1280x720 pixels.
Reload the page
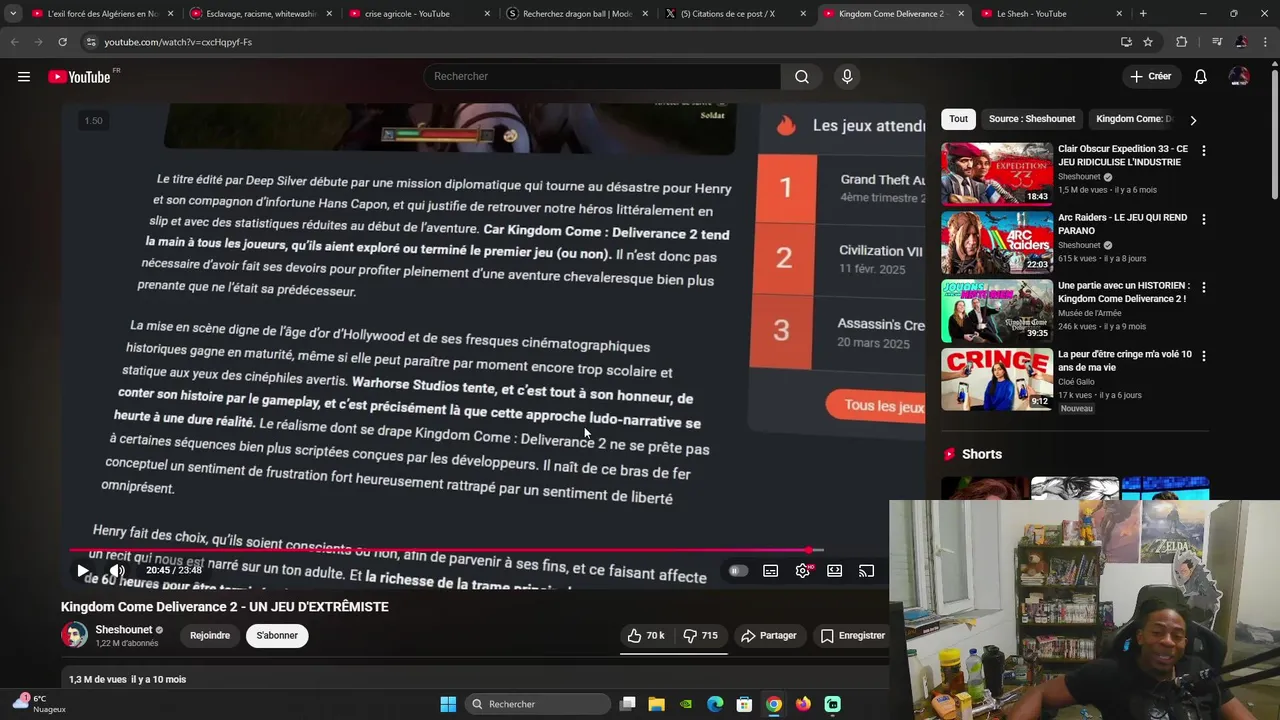(x=62, y=42)
